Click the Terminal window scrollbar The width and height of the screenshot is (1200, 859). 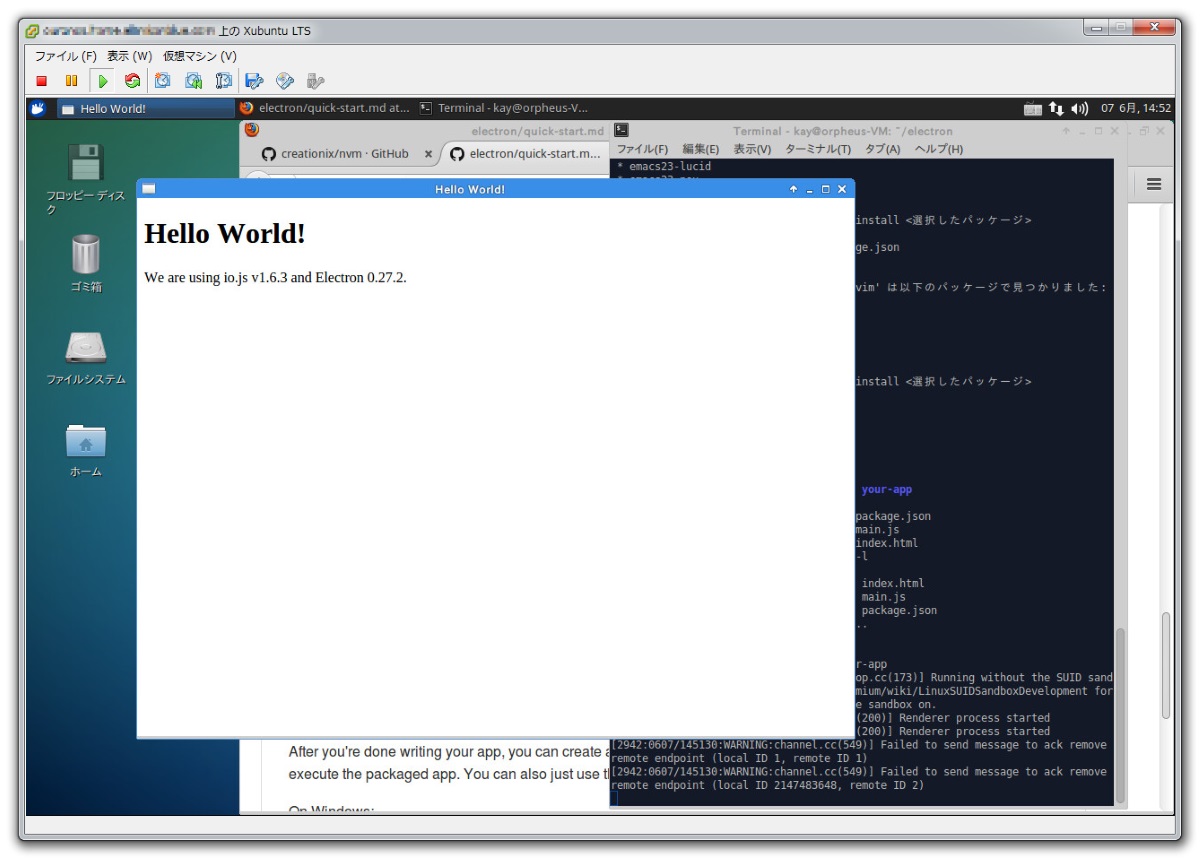tap(1119, 715)
